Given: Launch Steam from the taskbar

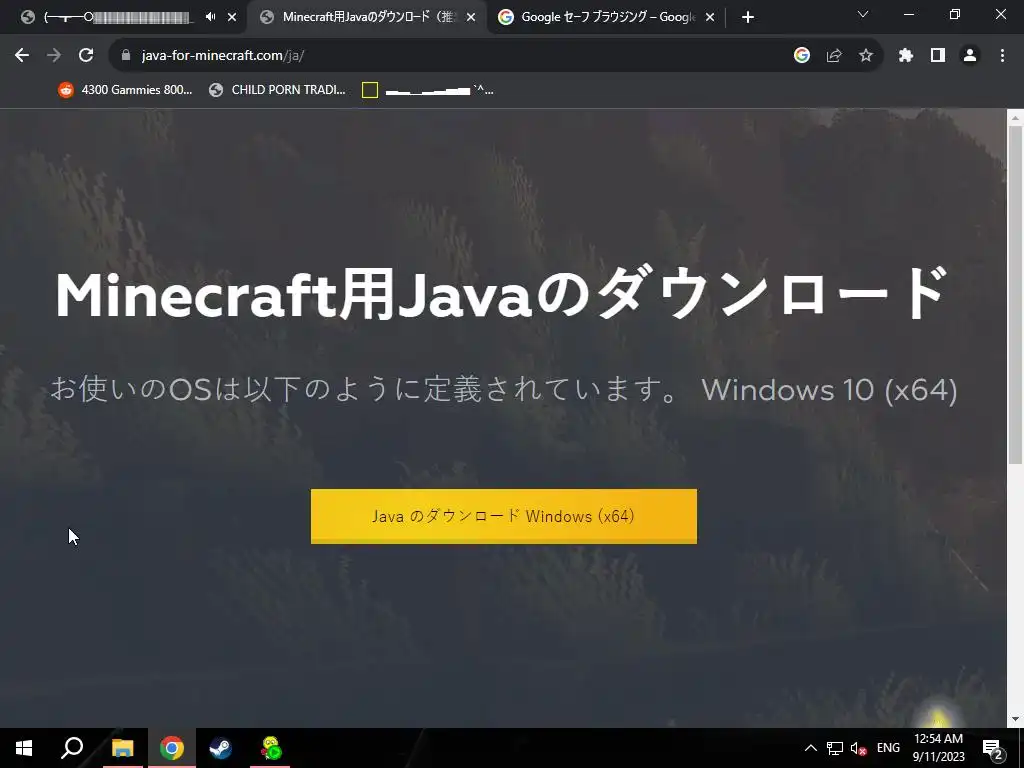Looking at the screenshot, I should click(220, 748).
